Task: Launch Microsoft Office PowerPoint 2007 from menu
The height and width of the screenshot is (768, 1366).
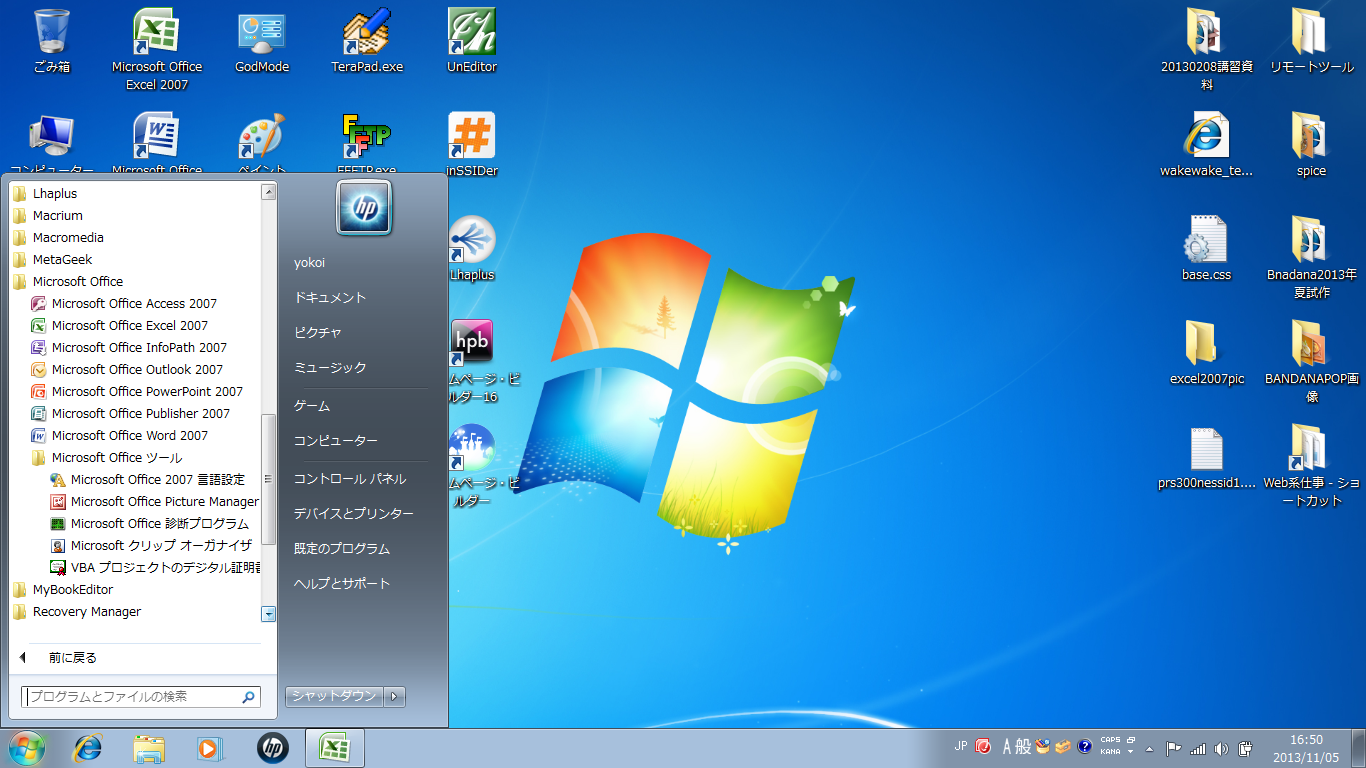Action: point(146,392)
